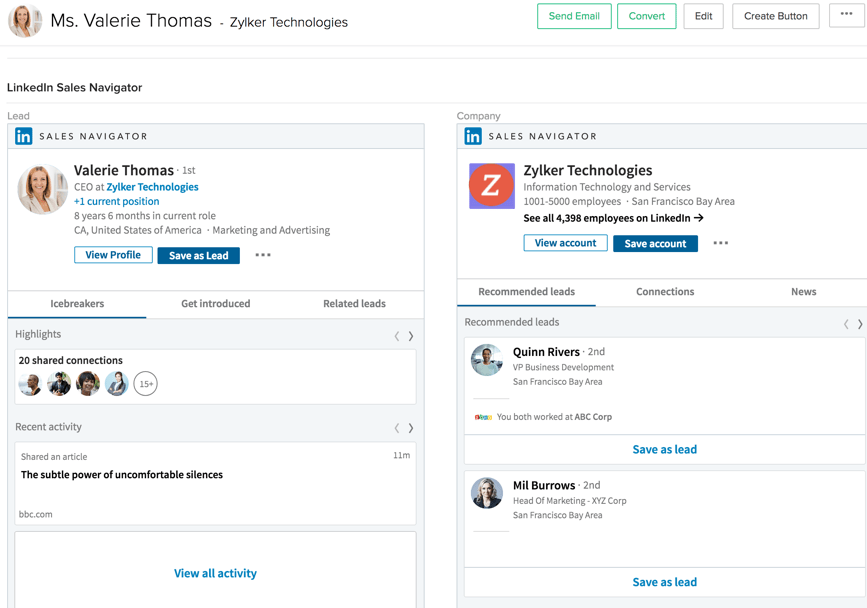867x608 pixels.
Task: Open the Quinn Rivers name link
Action: [x=546, y=352]
